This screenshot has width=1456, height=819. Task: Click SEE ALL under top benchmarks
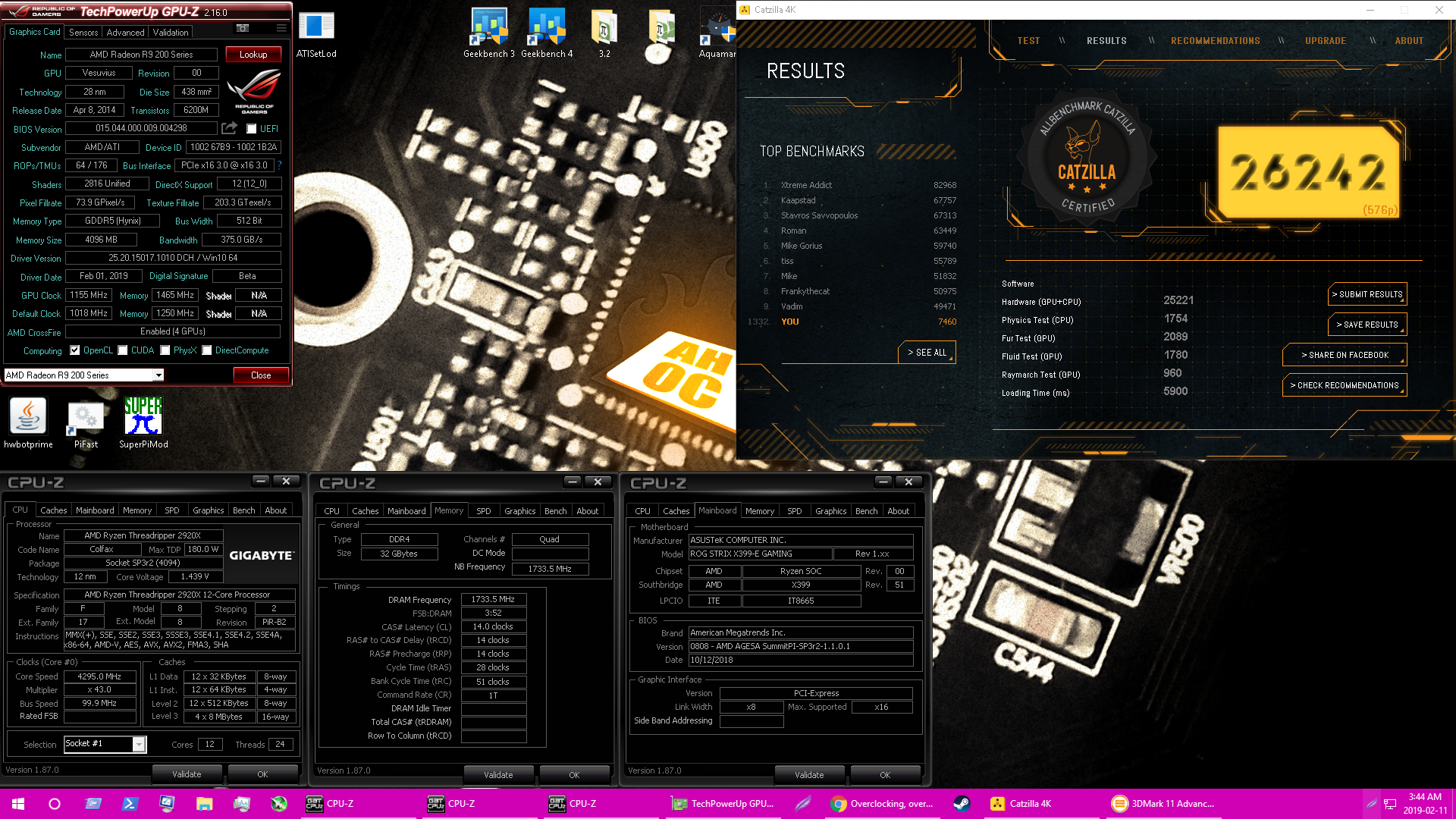(x=927, y=353)
